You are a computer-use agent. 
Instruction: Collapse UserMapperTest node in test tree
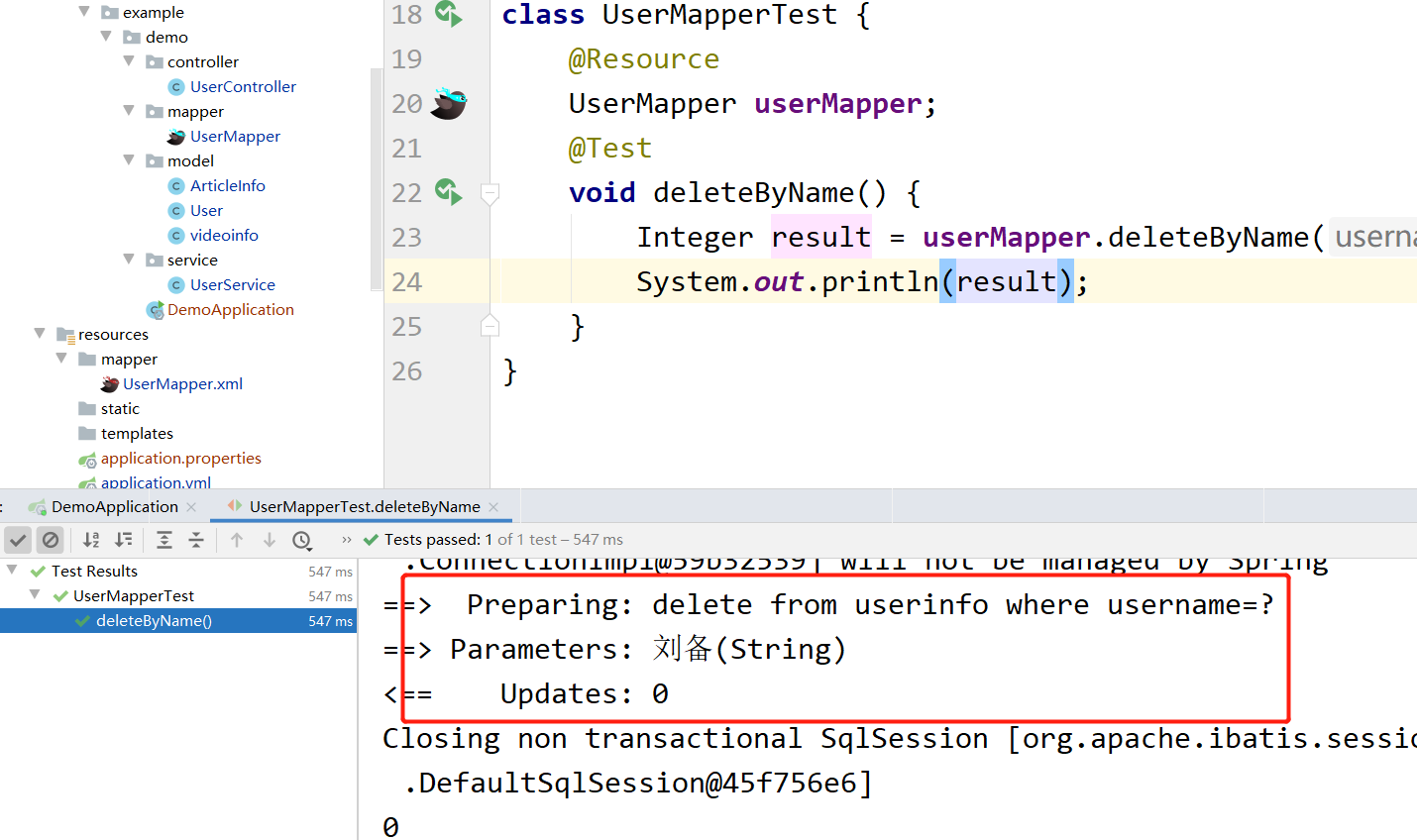35,595
